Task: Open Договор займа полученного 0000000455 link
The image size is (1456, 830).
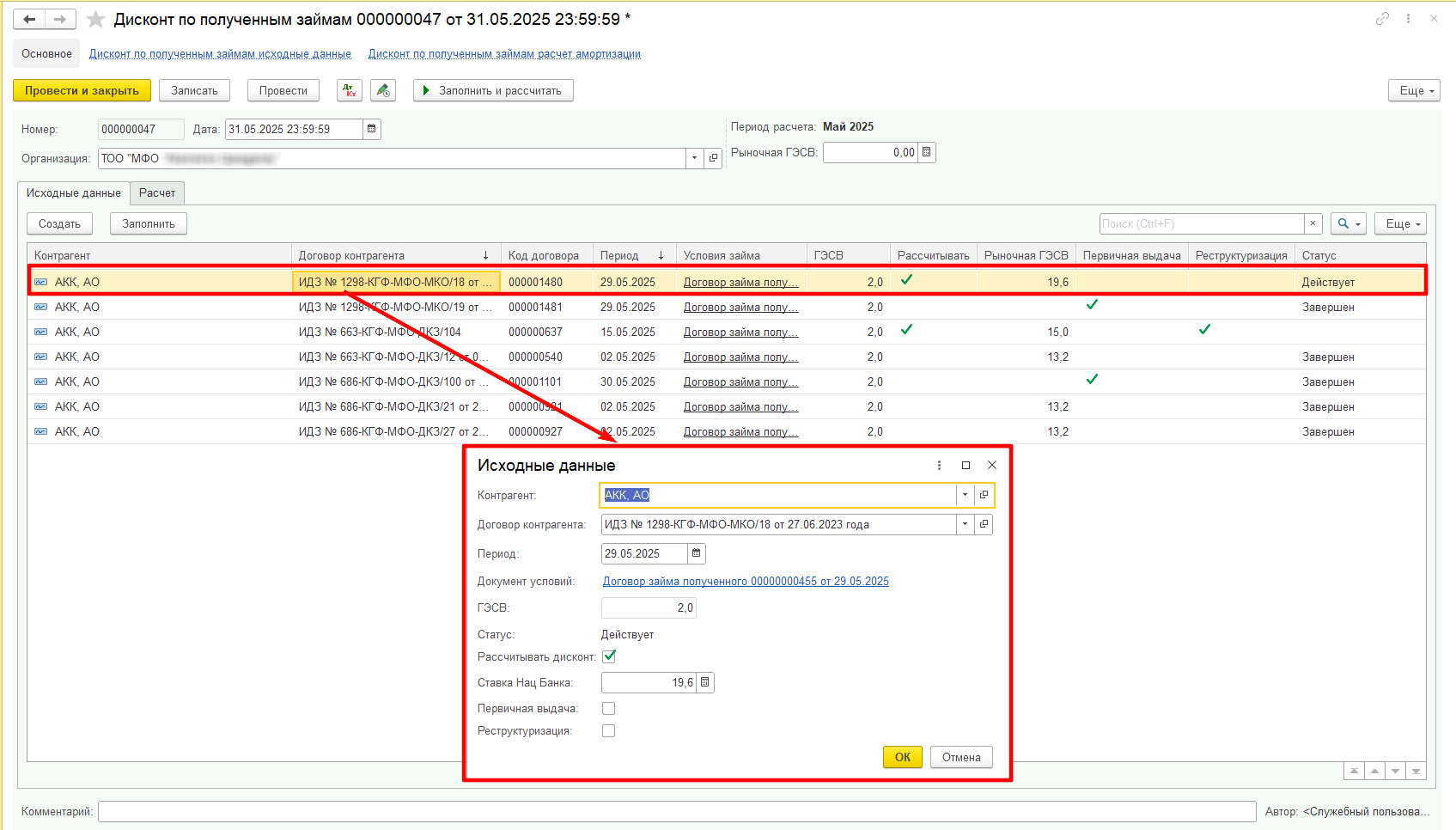Action: [x=746, y=582]
